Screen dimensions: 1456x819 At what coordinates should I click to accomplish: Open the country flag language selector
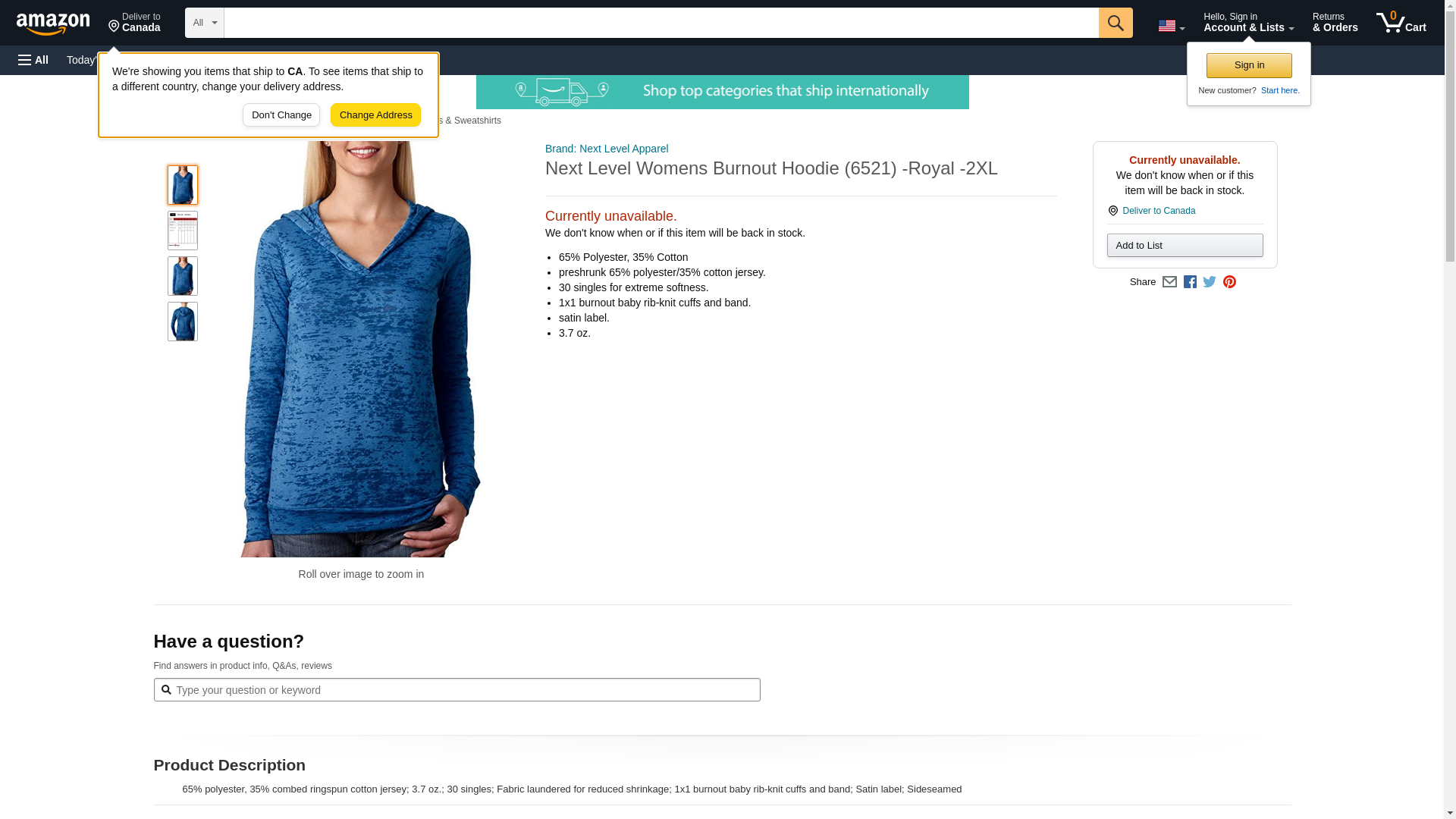(x=1171, y=26)
